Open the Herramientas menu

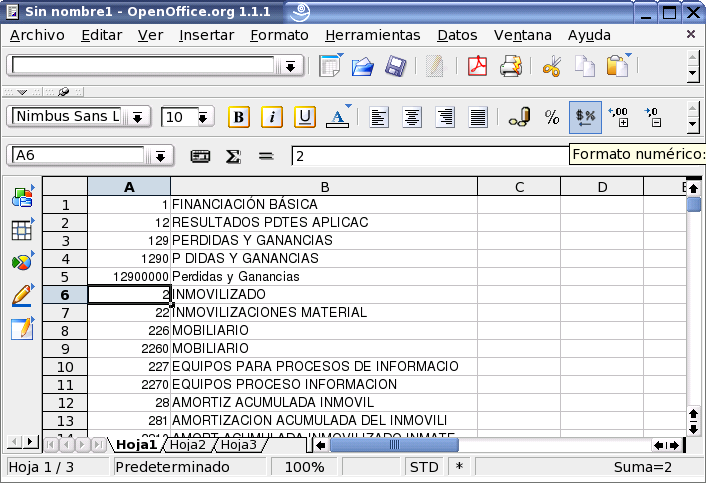click(373, 35)
